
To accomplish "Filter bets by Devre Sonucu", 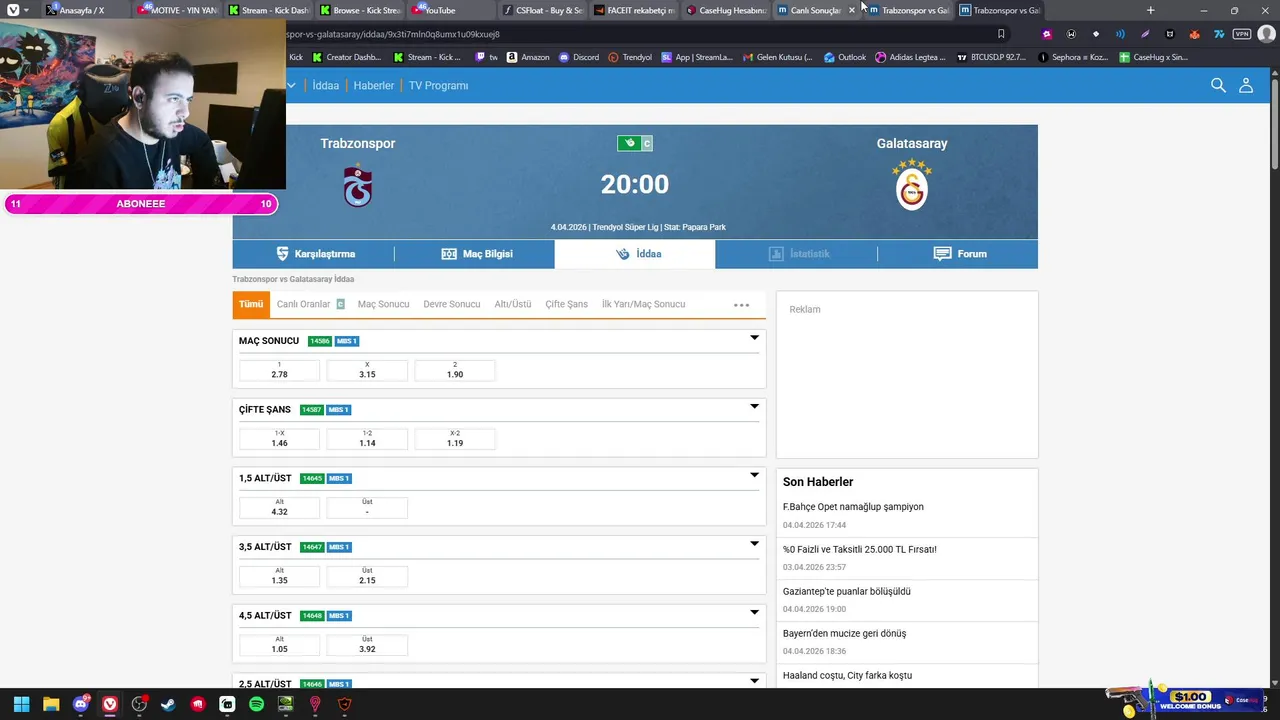I will tap(452, 304).
